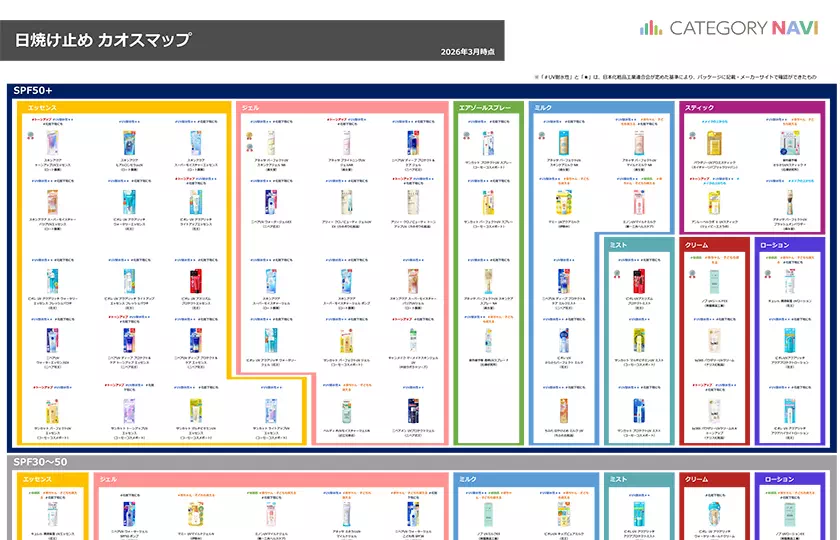Open the yellow Suncut UV mist in ミスト
840x540 pixels.
639,340
